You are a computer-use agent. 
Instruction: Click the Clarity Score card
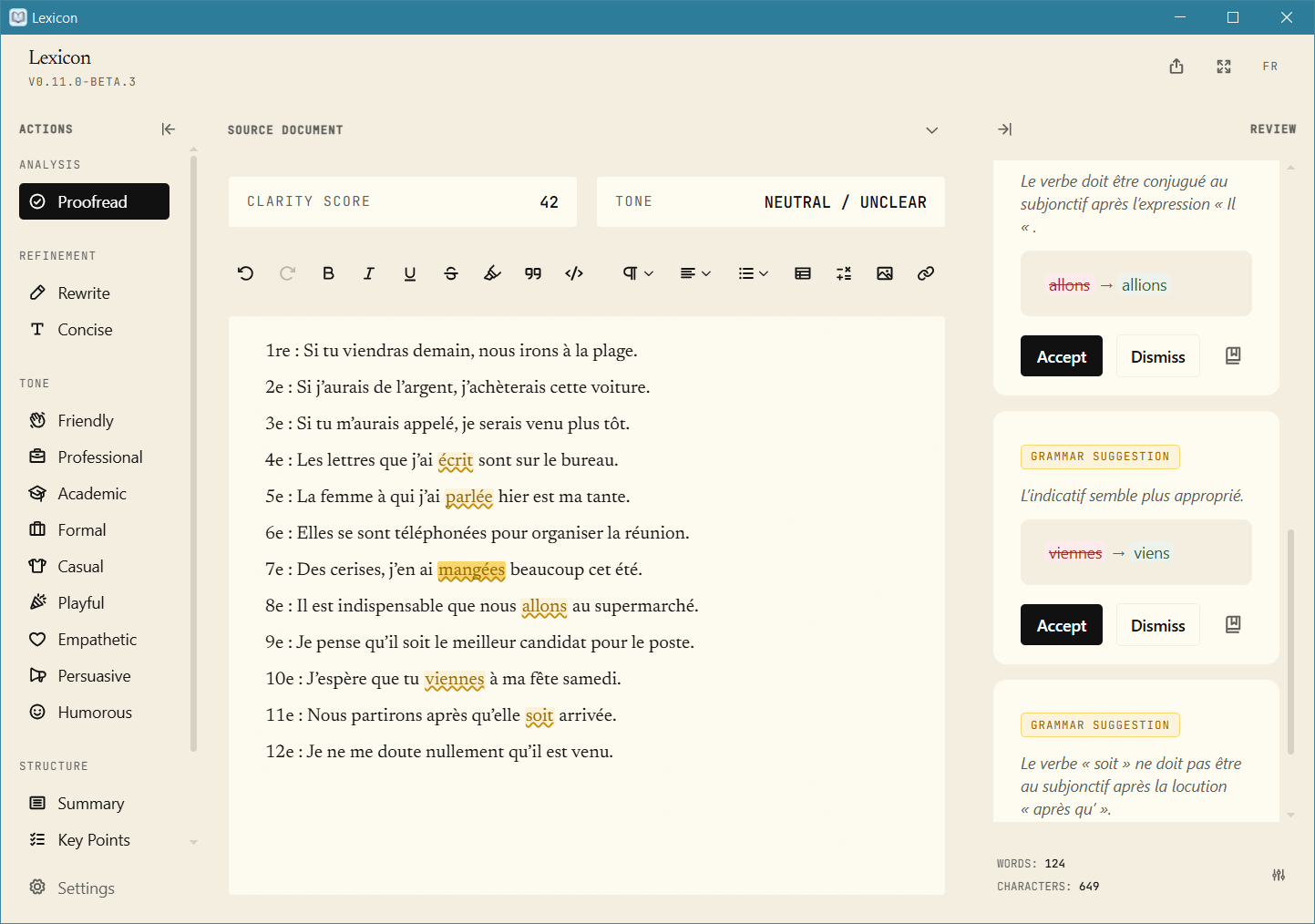tap(403, 201)
